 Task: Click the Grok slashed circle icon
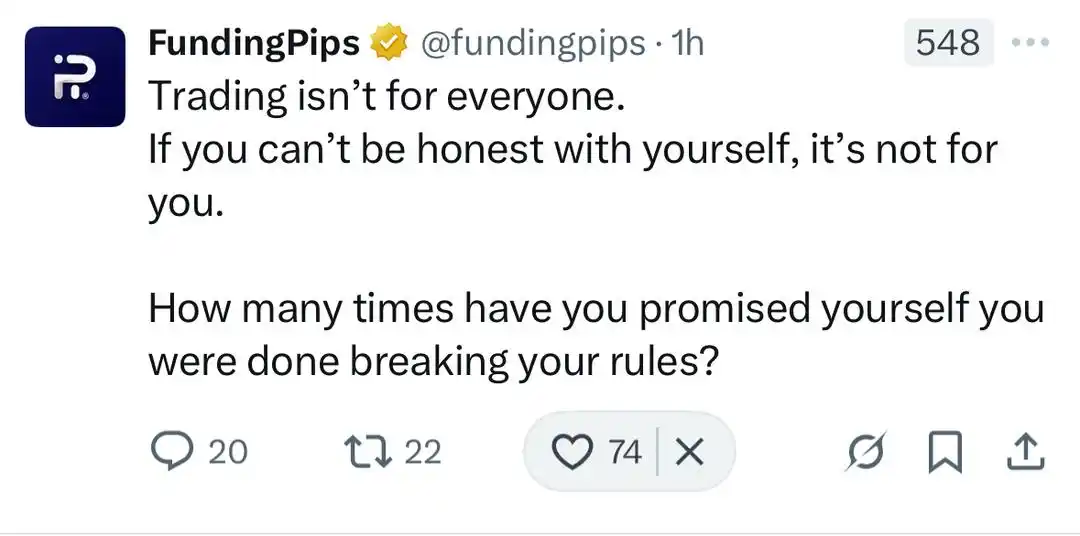pyautogui.click(x=866, y=453)
